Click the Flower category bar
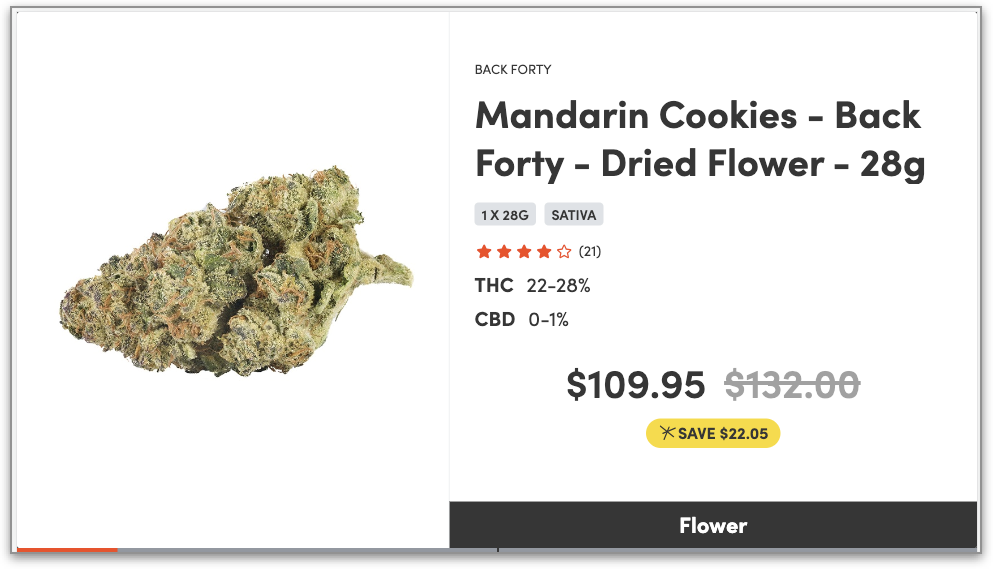Image resolution: width=993 pixels, height=569 pixels. (x=713, y=525)
